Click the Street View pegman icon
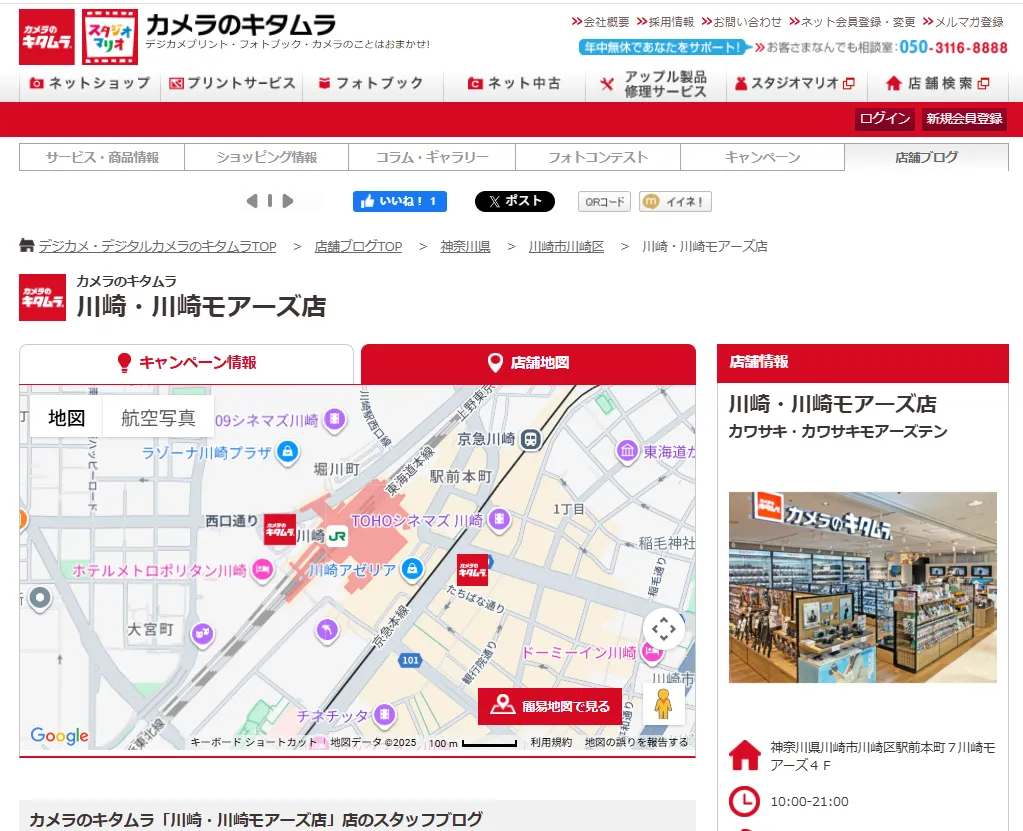The height and width of the screenshot is (831, 1023). pyautogui.click(x=664, y=704)
